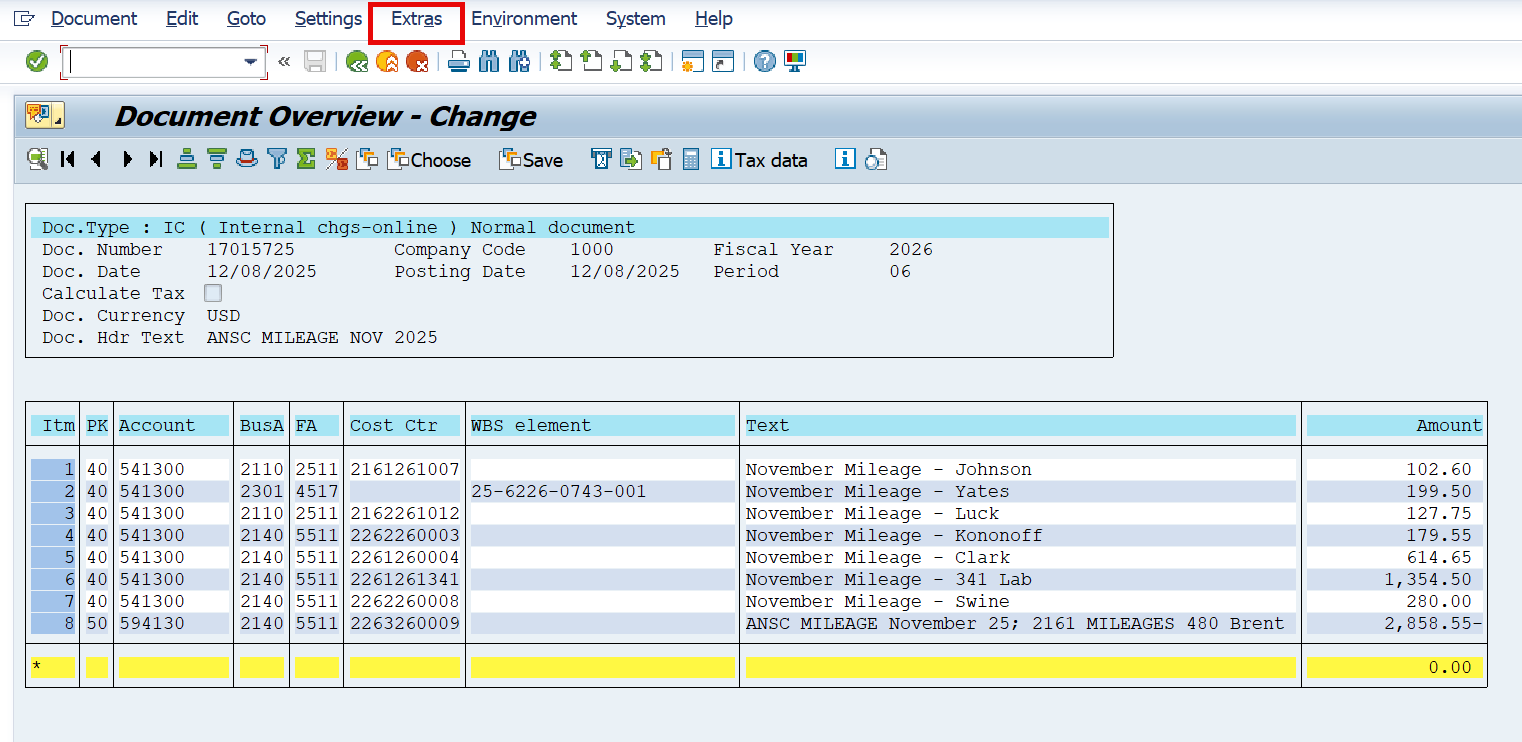Go back using the green Back arrow icon
This screenshot has height=742, width=1522.
coord(357,61)
